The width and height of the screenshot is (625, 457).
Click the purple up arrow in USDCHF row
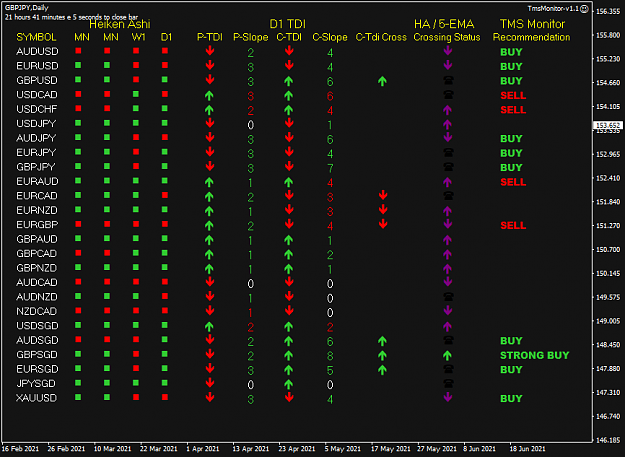(447, 110)
